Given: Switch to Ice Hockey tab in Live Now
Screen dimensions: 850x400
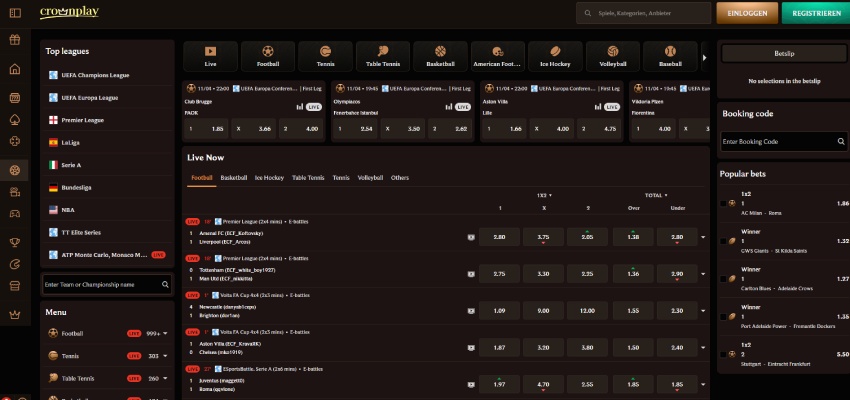Looking at the screenshot, I should (x=269, y=178).
